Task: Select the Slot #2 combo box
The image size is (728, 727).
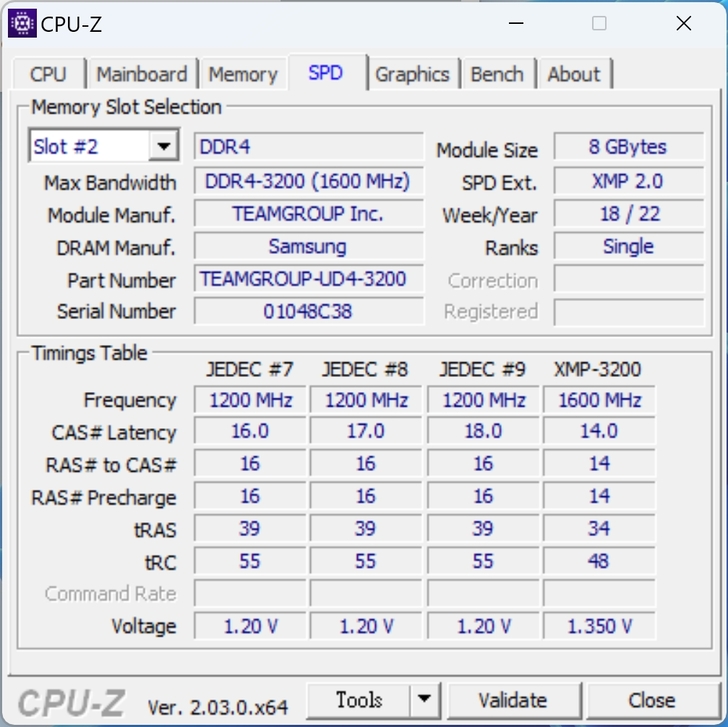Action: (x=104, y=146)
